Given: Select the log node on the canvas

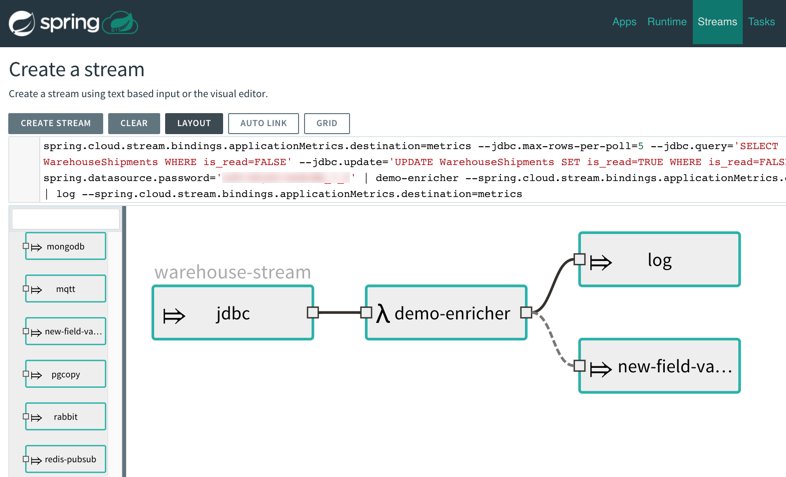Looking at the screenshot, I should (x=660, y=259).
